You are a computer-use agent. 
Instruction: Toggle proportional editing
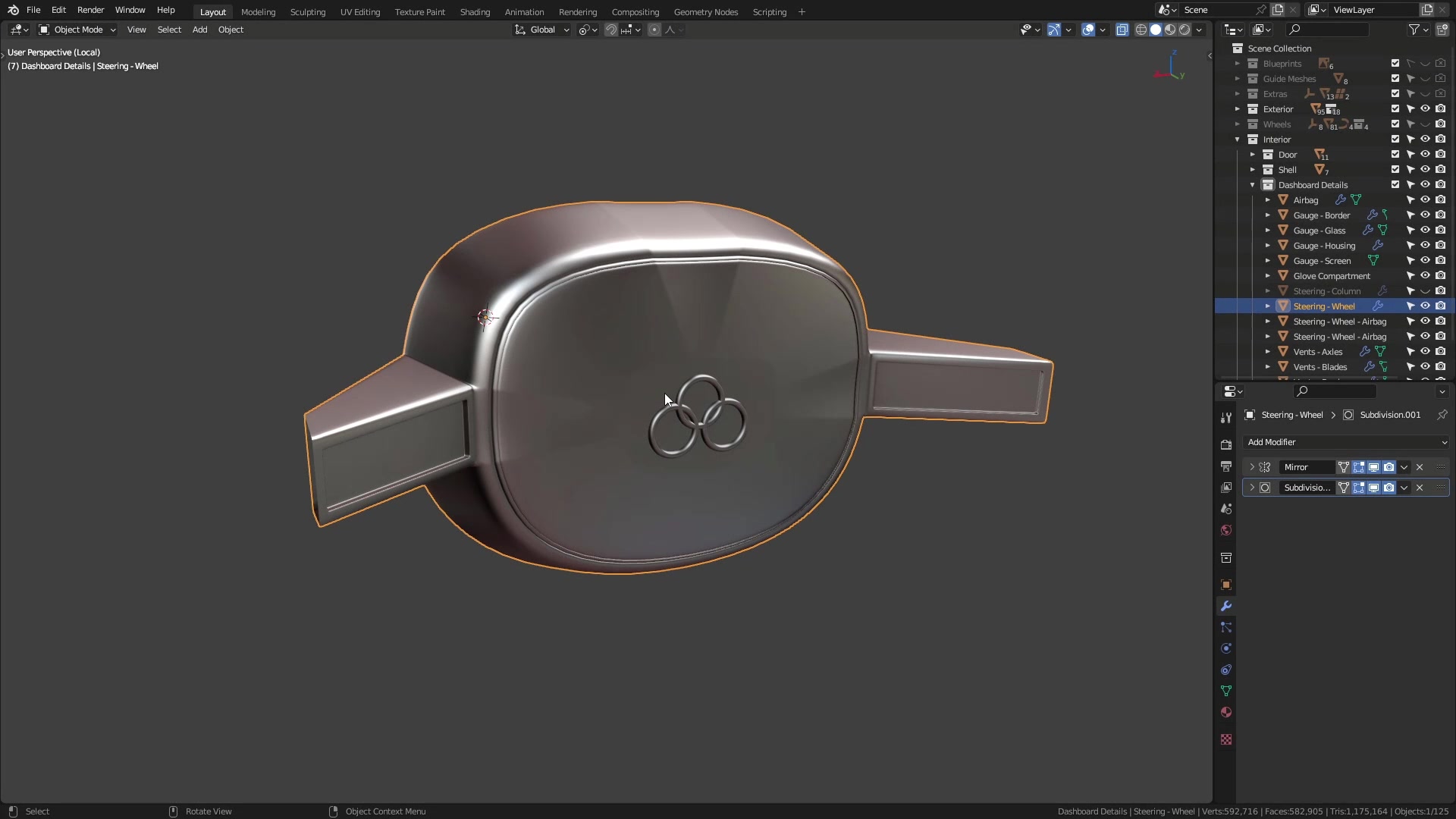(x=654, y=30)
